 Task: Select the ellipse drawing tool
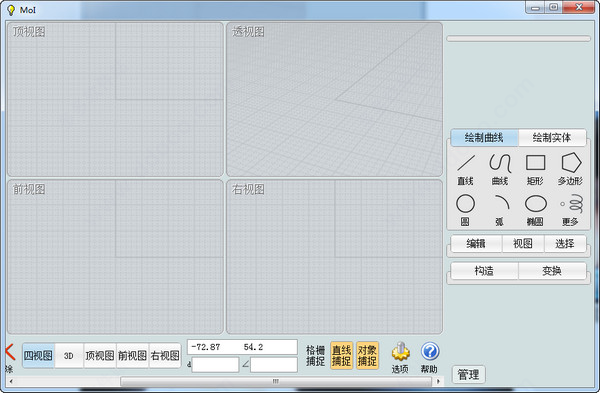point(535,210)
